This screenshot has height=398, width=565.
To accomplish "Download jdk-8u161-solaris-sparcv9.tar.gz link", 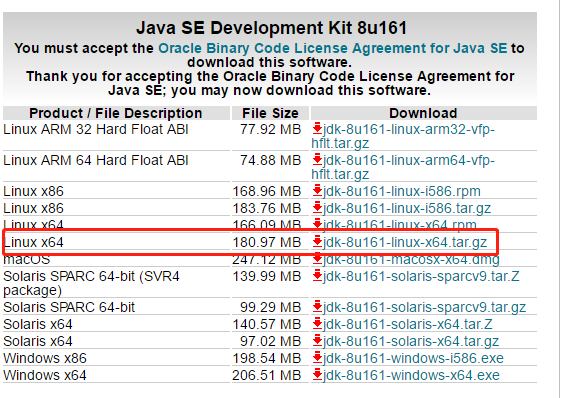I will [424, 307].
